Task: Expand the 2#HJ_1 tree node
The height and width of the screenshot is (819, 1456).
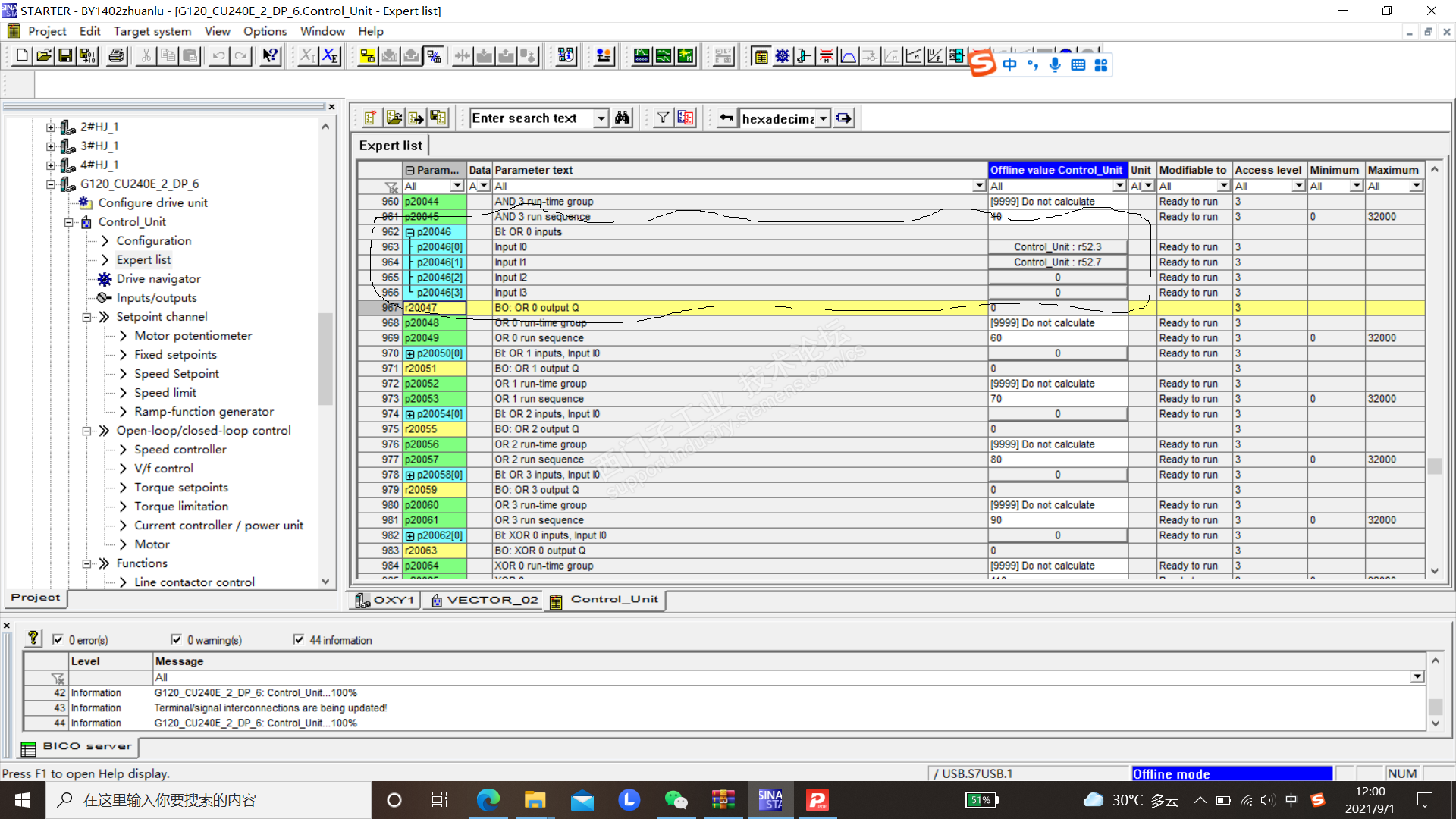Action: (51, 127)
